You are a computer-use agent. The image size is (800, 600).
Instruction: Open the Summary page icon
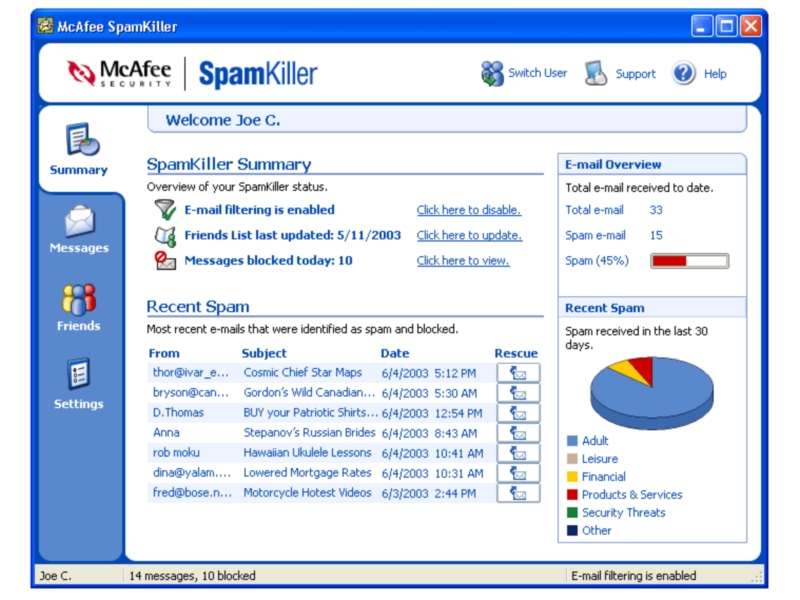tap(82, 139)
